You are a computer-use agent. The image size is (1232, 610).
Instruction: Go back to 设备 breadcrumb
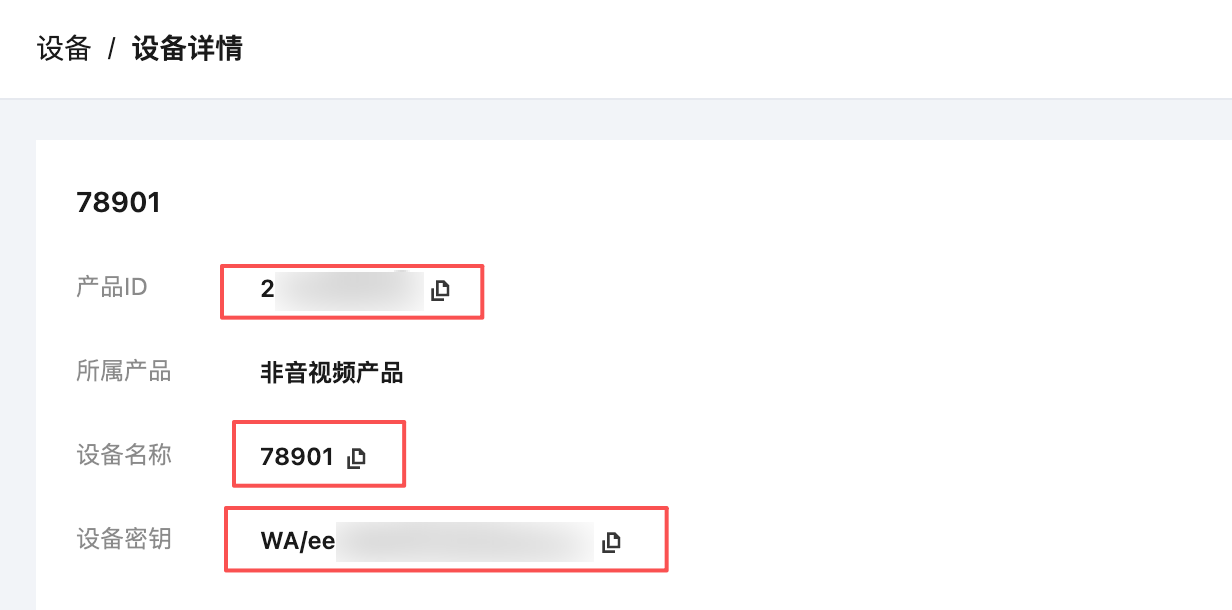tap(64, 48)
